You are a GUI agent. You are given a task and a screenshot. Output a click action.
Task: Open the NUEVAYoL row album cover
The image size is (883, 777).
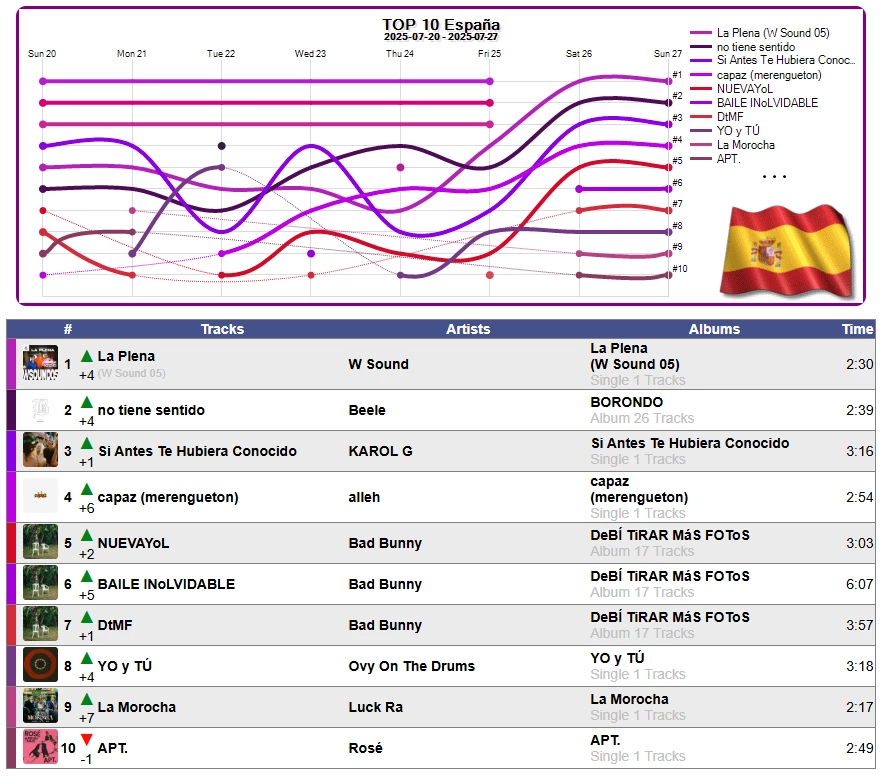point(40,542)
